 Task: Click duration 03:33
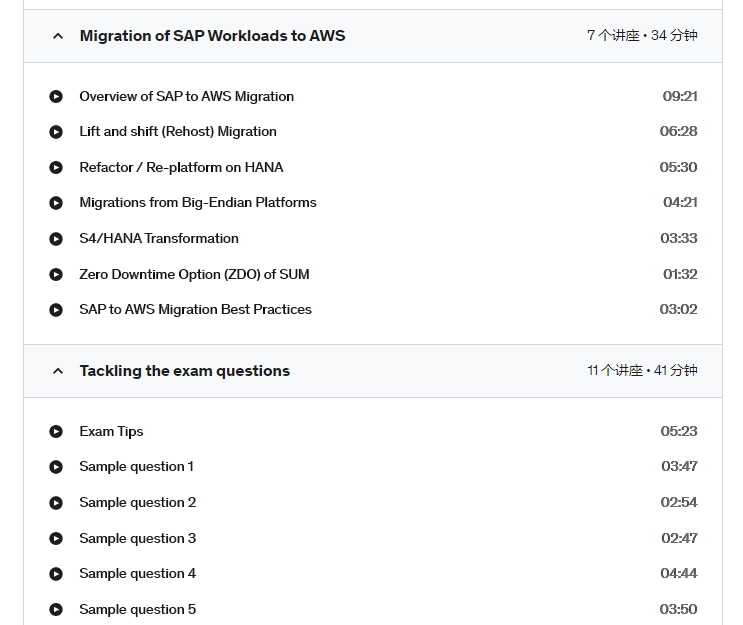click(679, 238)
